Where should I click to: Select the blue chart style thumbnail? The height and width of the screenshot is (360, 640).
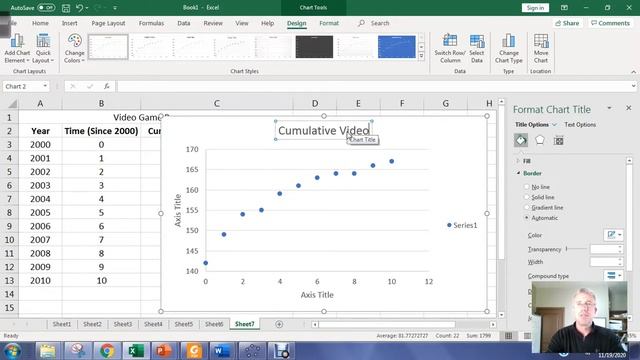[397, 47]
